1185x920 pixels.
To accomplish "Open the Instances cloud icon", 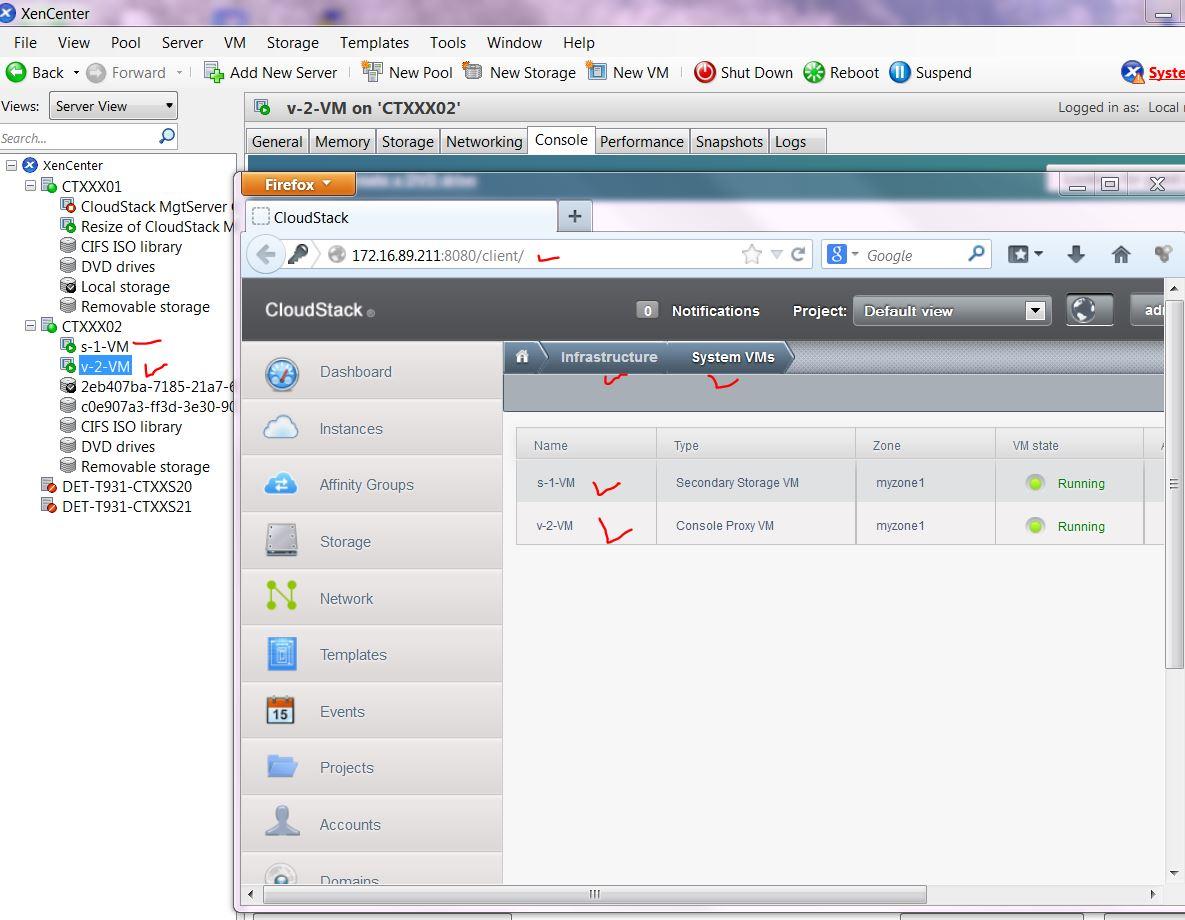I will point(280,428).
